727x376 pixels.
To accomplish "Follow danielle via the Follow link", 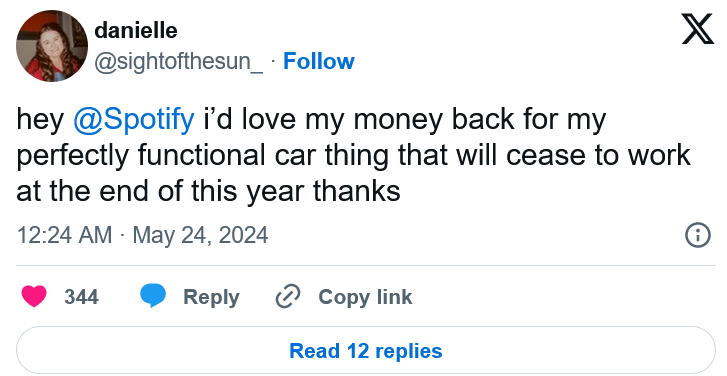I will coord(319,62).
